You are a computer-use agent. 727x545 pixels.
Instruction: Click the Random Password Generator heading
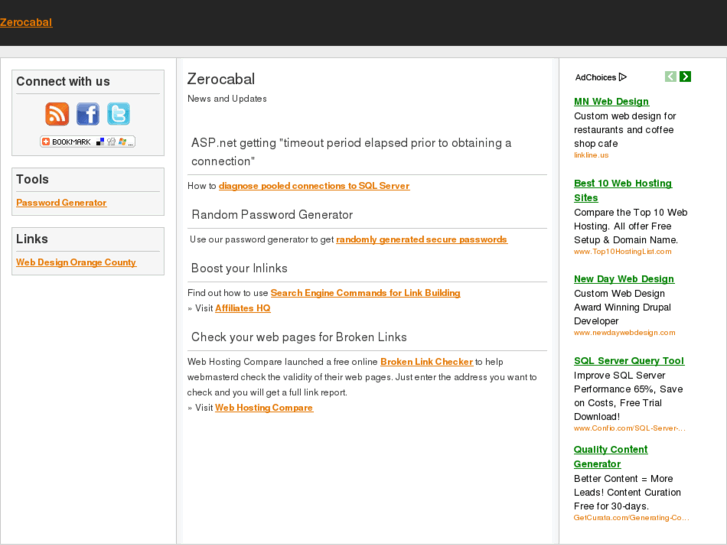pyautogui.click(x=272, y=215)
